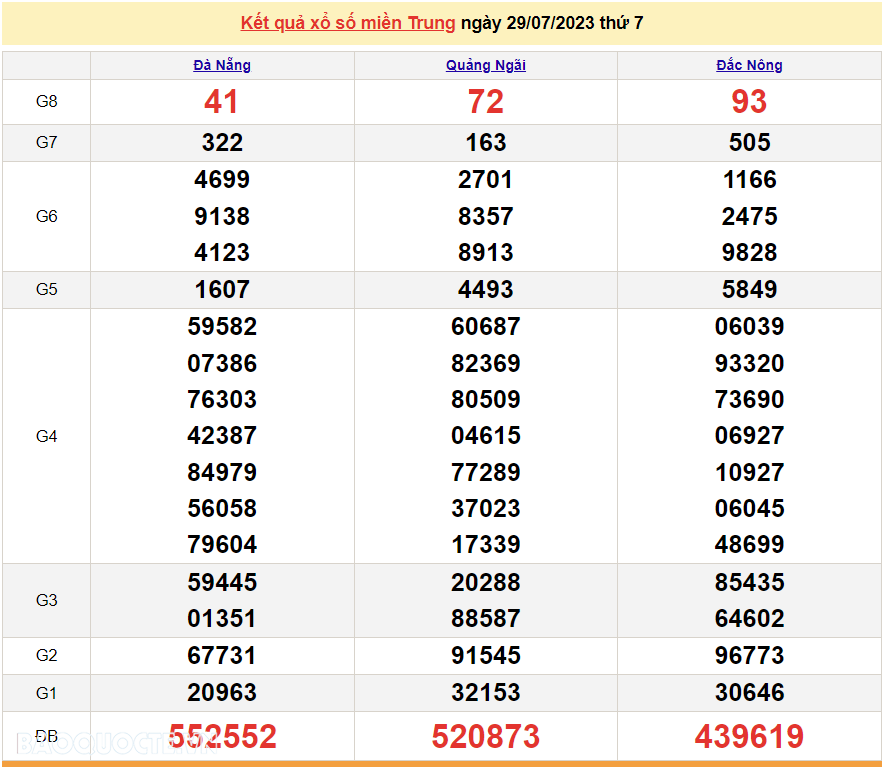This screenshot has height=767, width=882.
Task: Open the Đà Nẵng province link
Action: coord(222,65)
